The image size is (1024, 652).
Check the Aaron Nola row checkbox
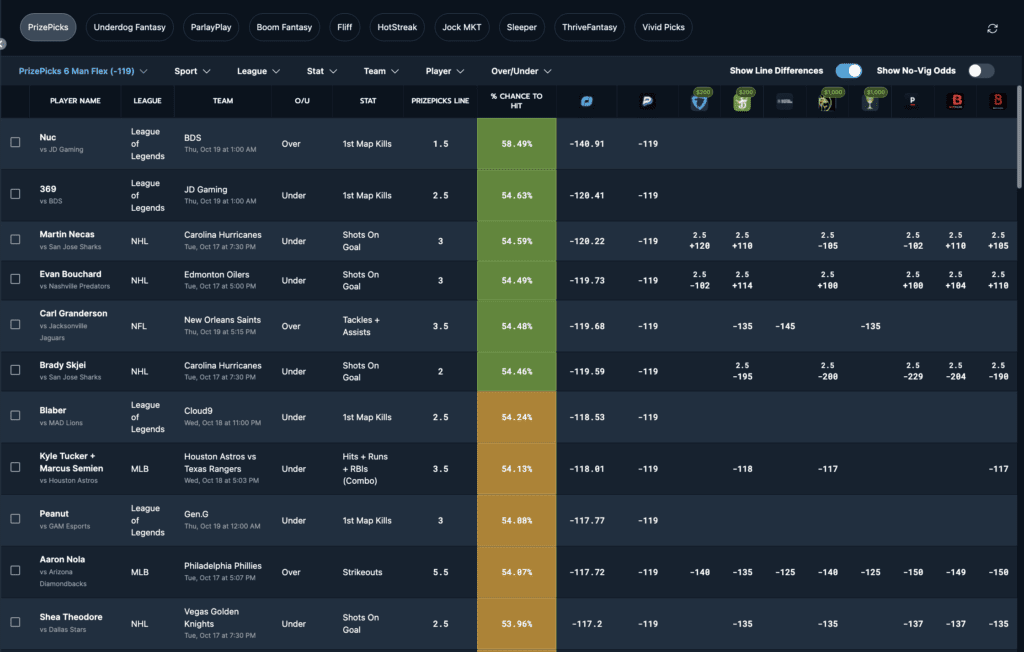point(15,570)
